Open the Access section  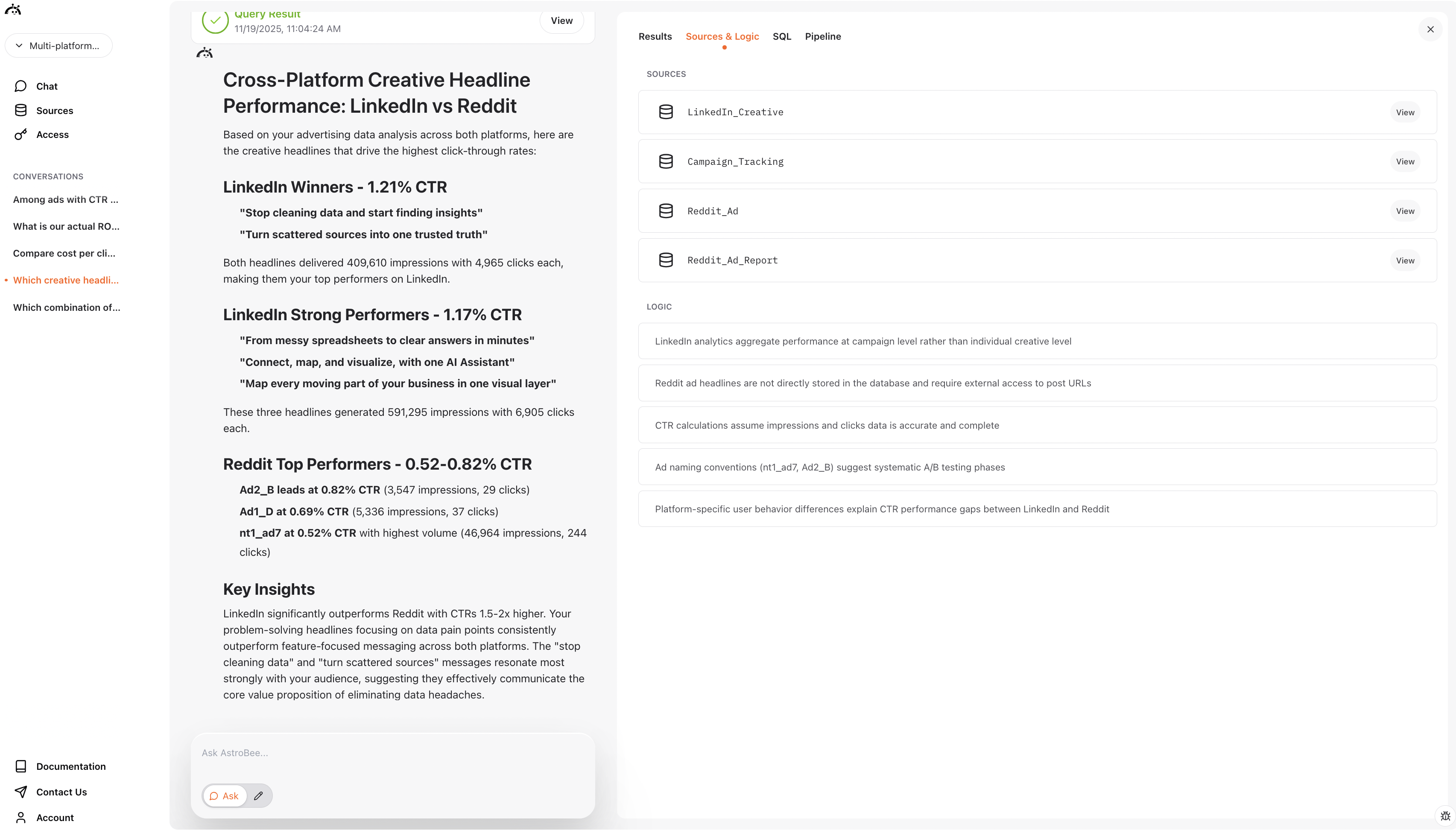point(53,134)
